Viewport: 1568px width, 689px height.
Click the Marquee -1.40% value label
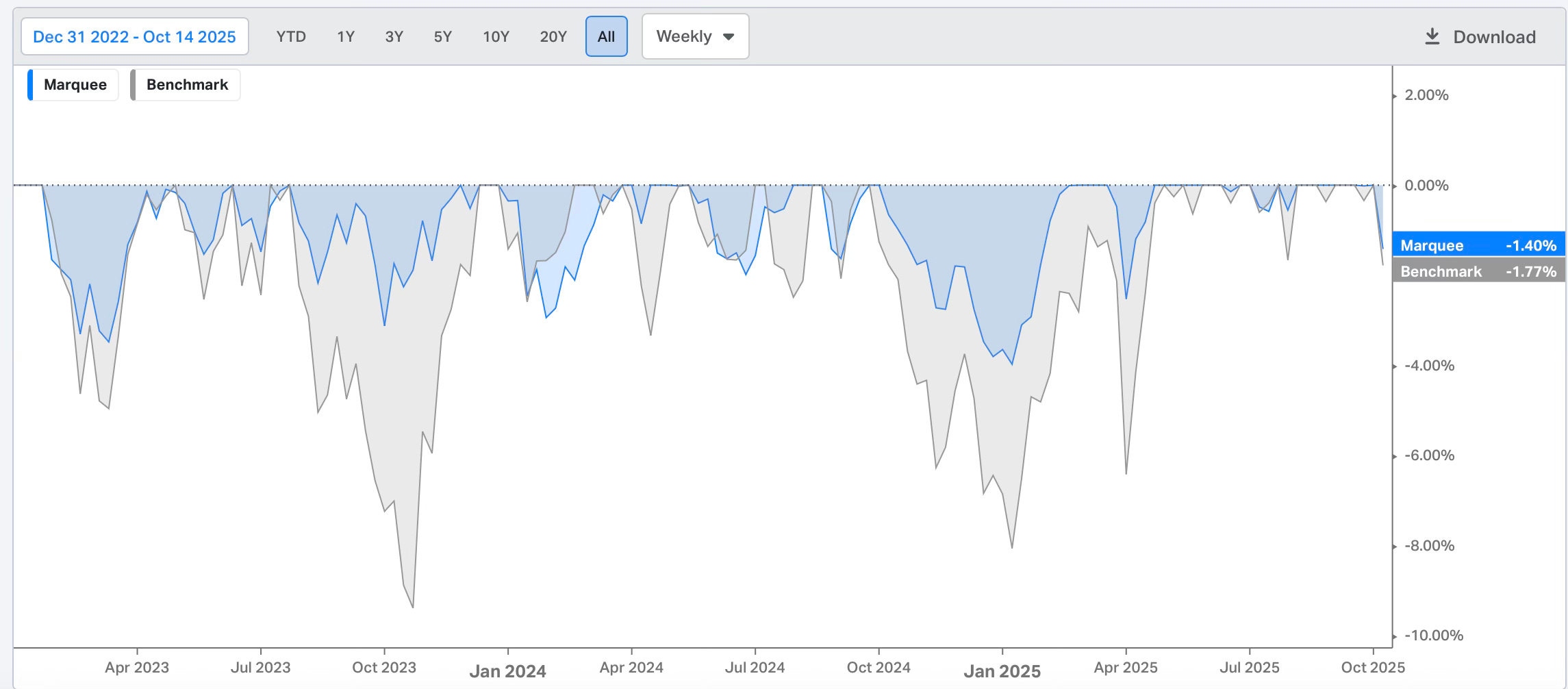(x=1479, y=245)
